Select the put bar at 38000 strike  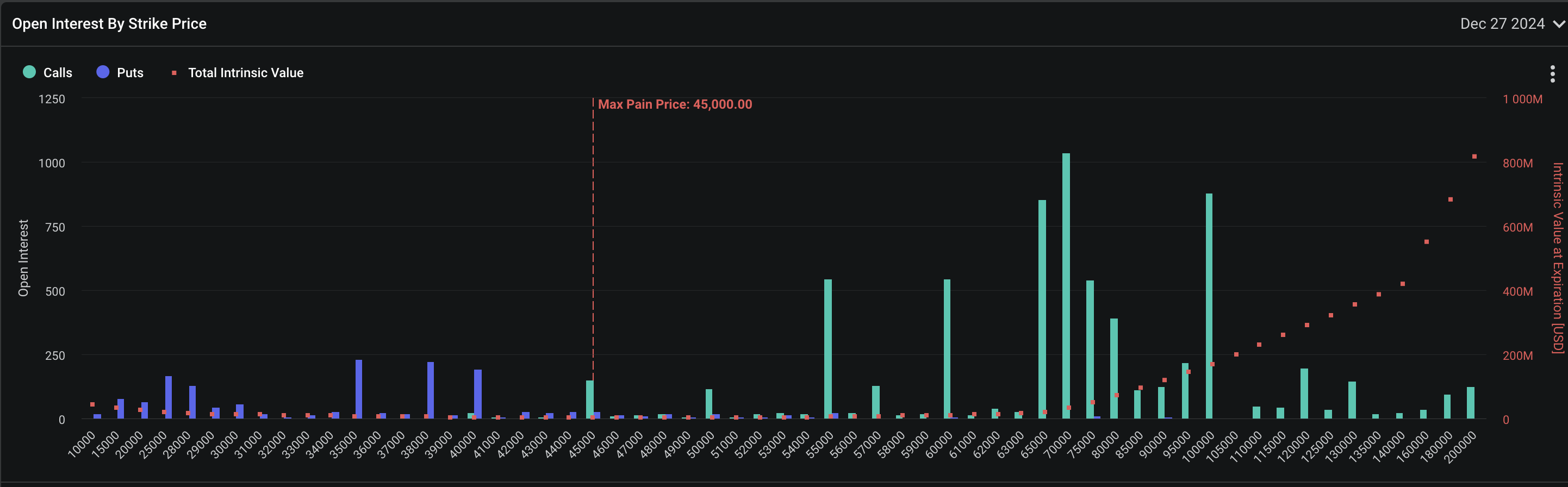pos(431,390)
